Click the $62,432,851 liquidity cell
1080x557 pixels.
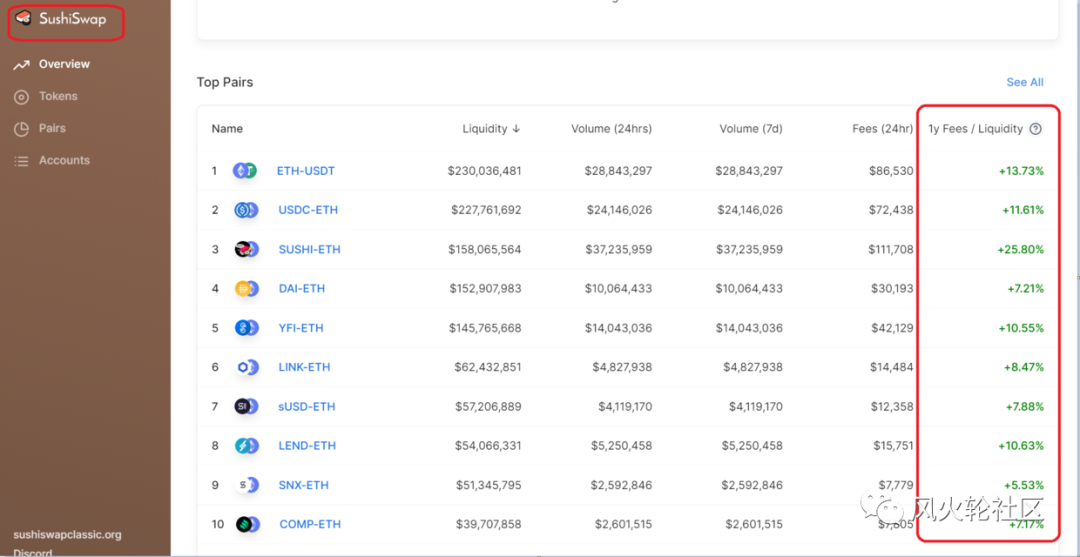coord(488,367)
